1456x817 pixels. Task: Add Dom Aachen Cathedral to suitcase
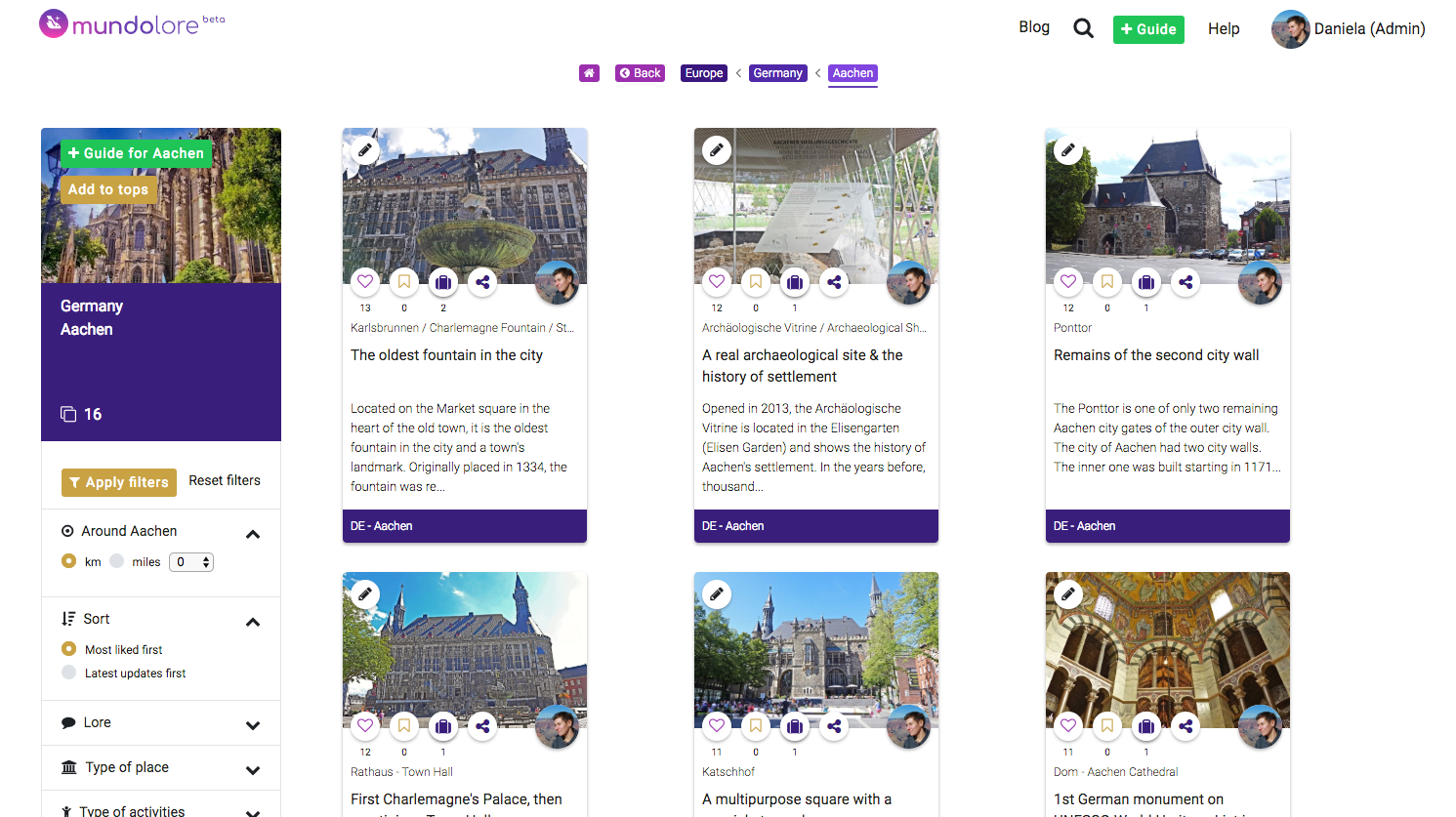[1146, 725]
